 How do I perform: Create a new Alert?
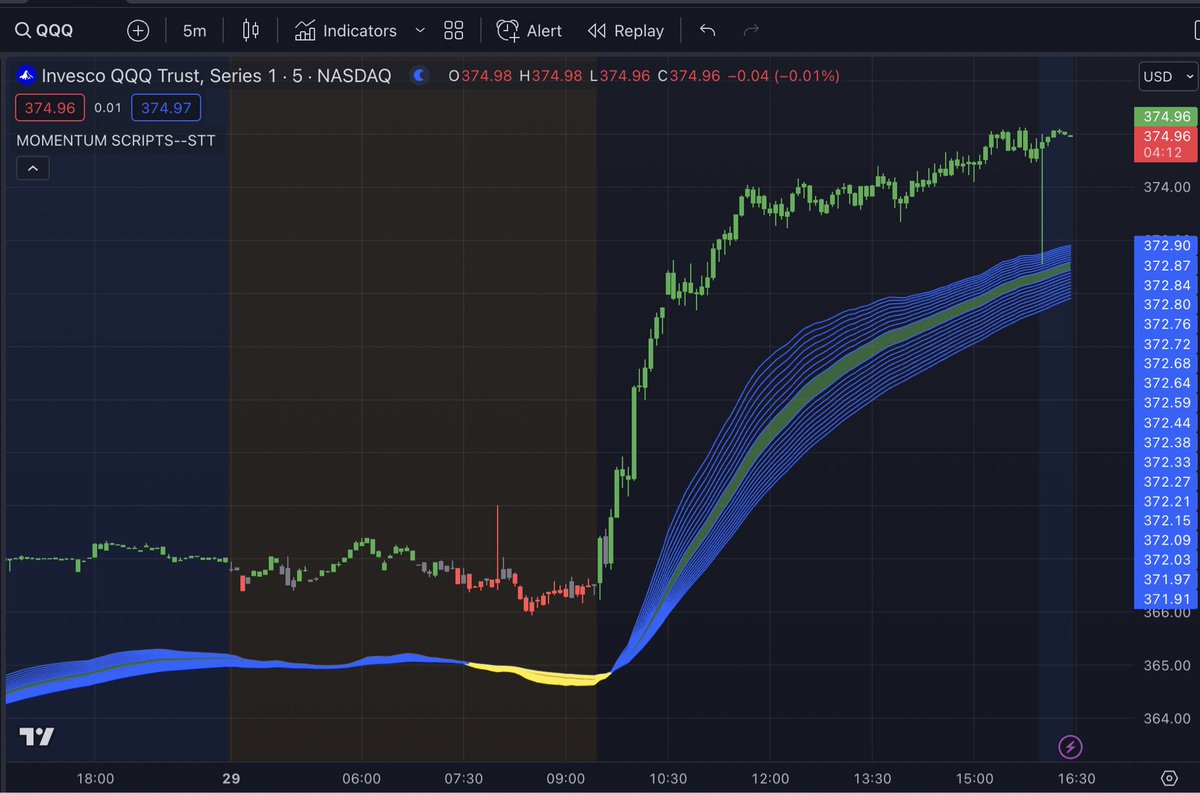pos(529,31)
